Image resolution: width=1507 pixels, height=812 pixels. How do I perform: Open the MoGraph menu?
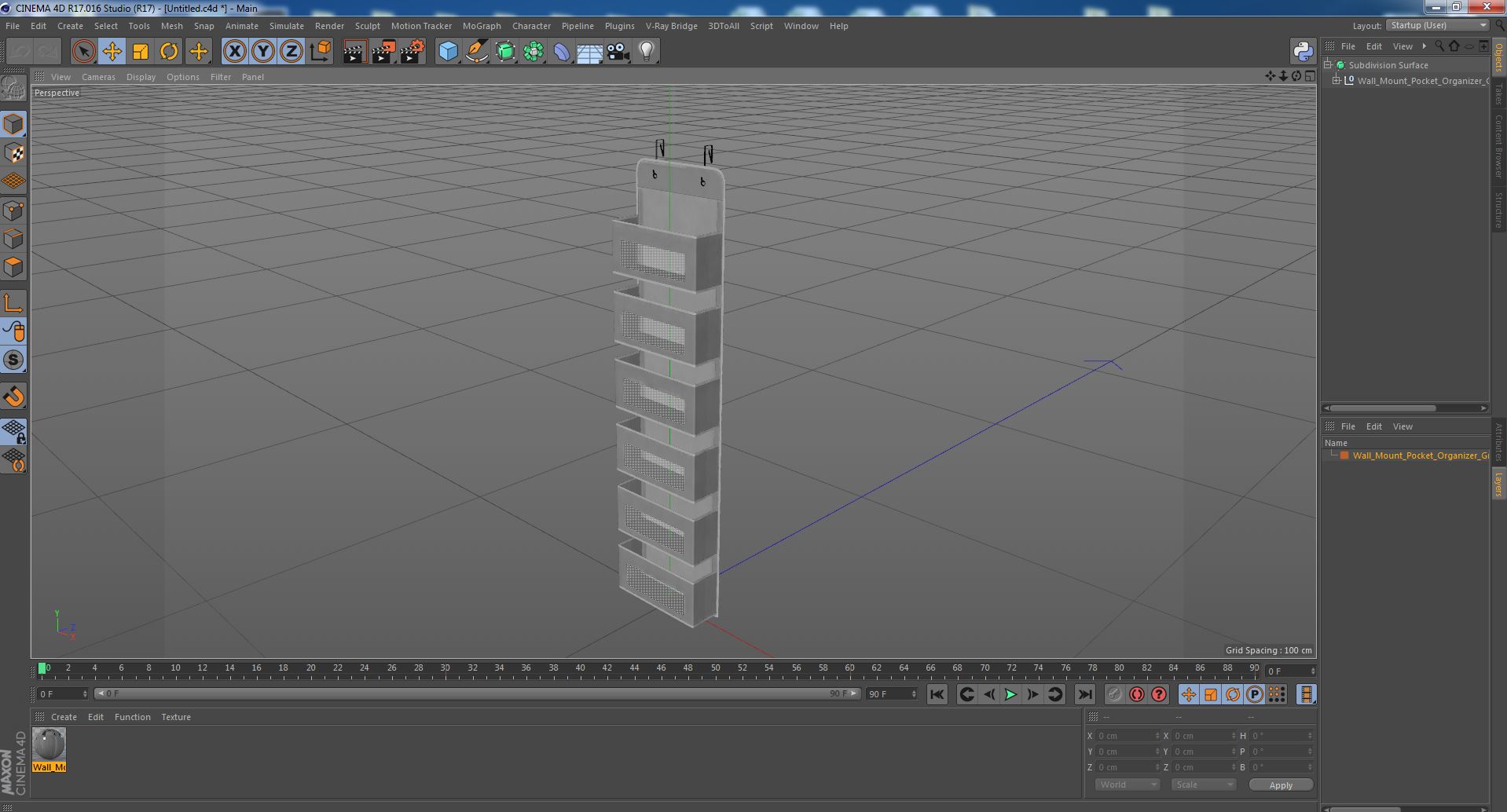(482, 26)
